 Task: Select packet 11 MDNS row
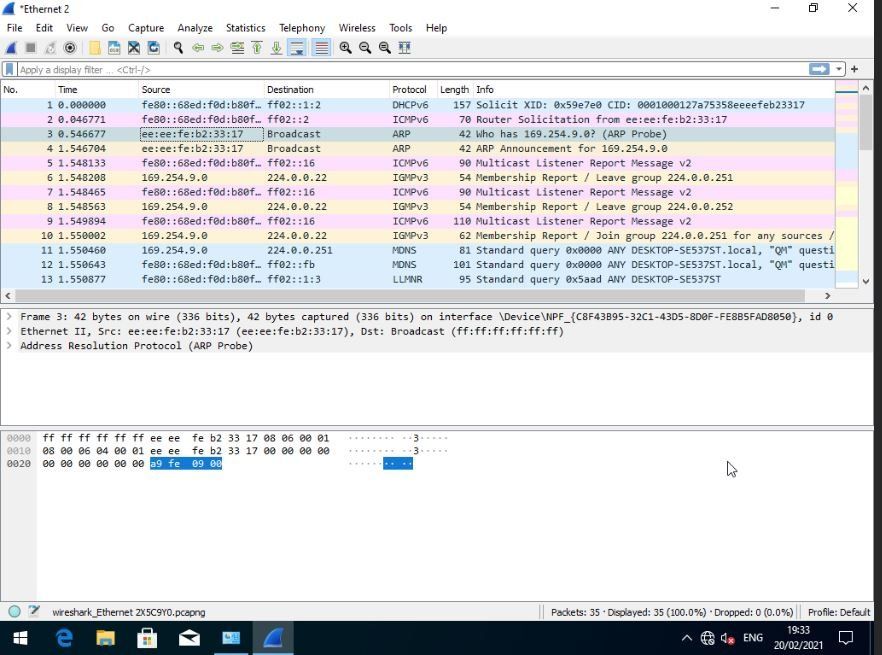(x=417, y=250)
